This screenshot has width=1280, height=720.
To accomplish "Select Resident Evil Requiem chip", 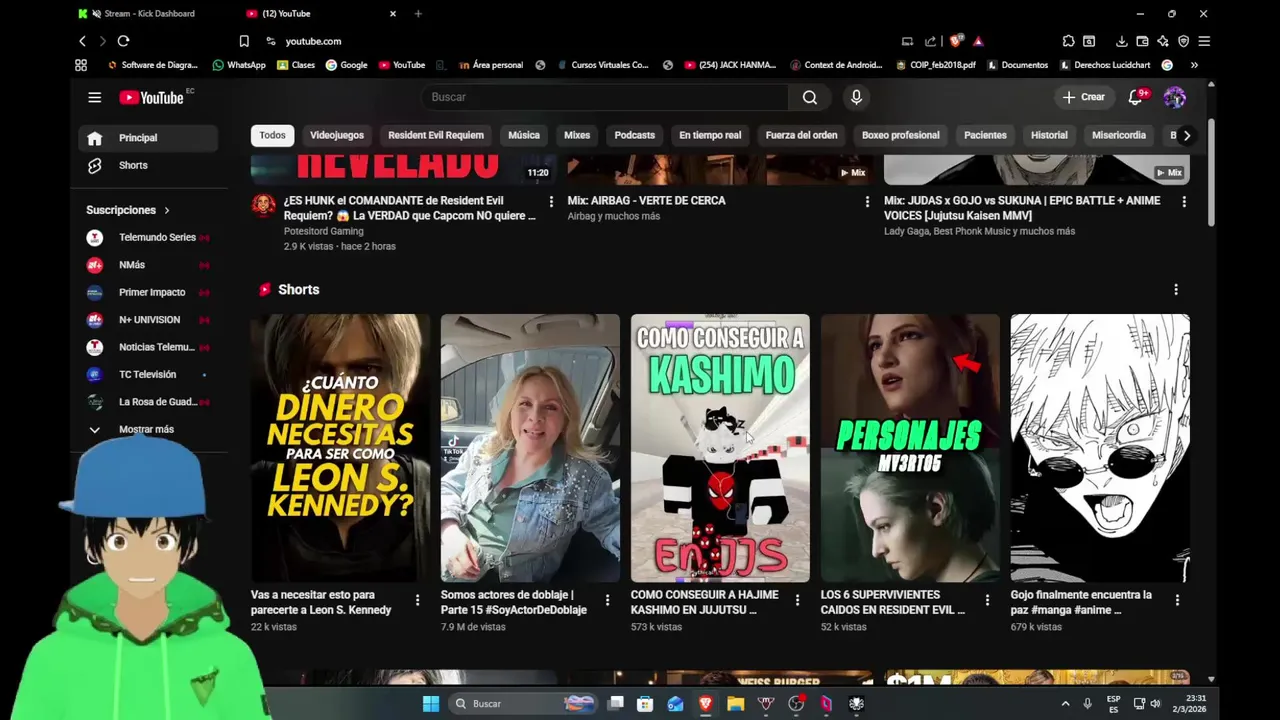I will [436, 135].
